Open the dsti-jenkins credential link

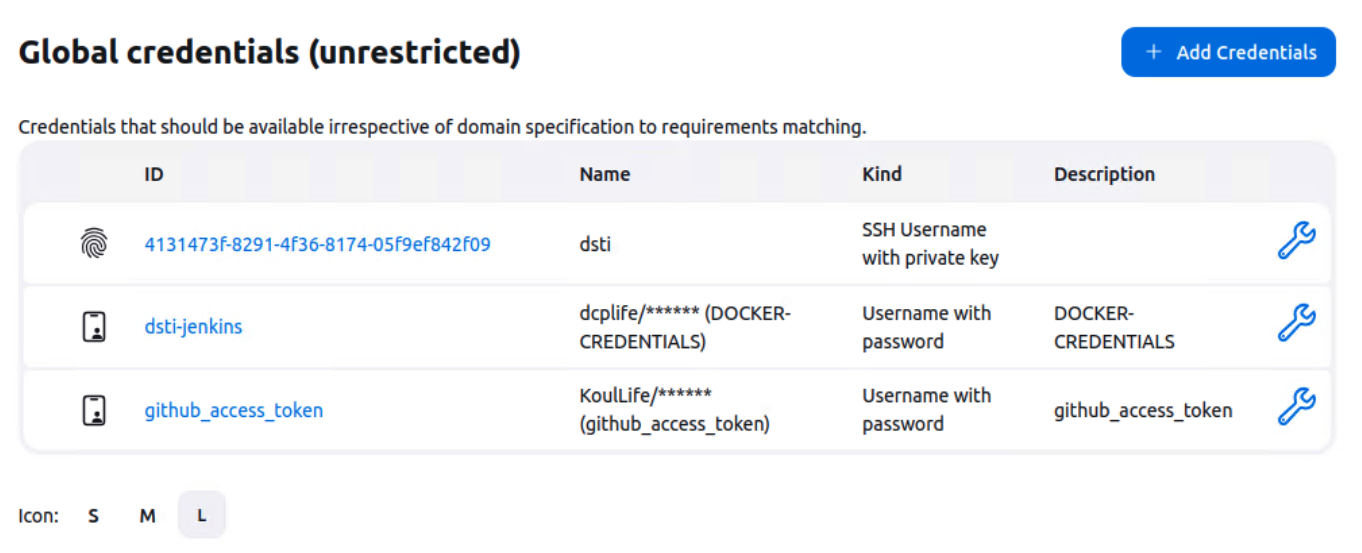[x=193, y=327]
